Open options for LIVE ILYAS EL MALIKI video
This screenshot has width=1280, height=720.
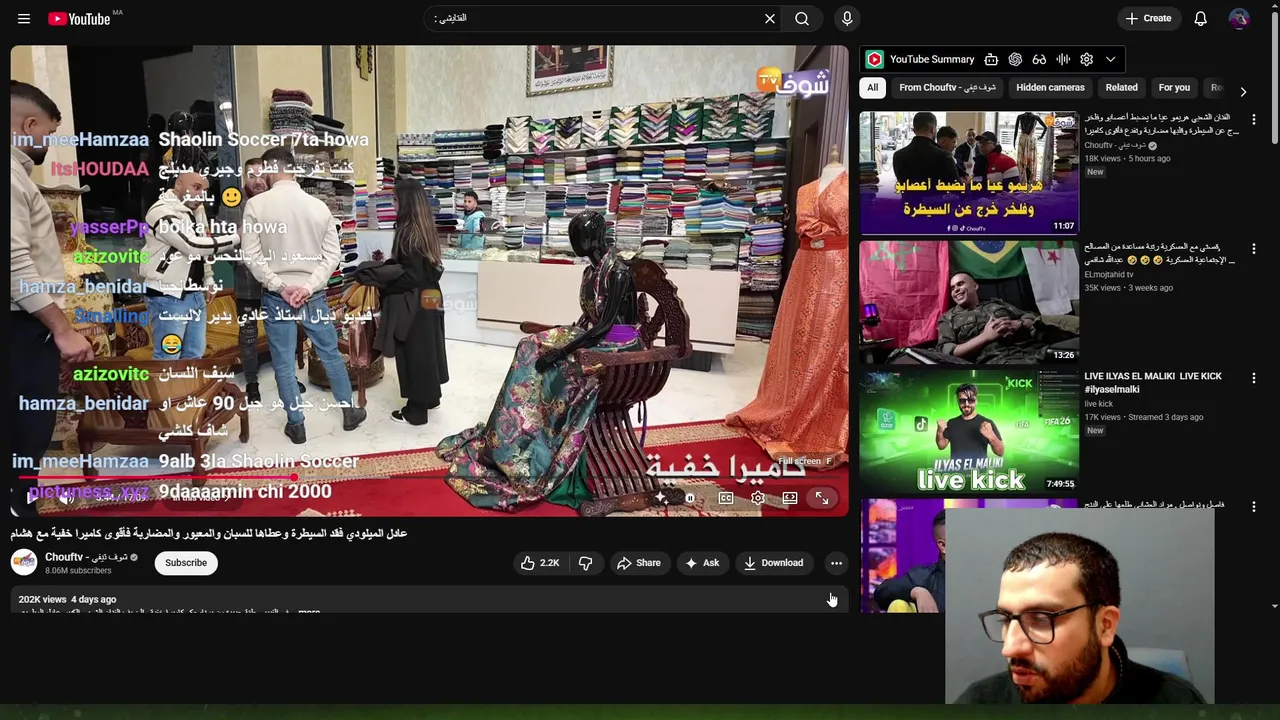(x=1254, y=377)
